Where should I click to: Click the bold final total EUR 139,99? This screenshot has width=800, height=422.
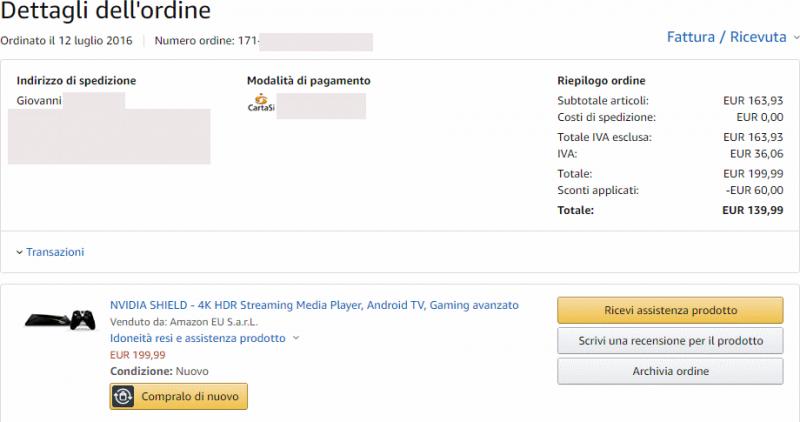click(x=752, y=210)
